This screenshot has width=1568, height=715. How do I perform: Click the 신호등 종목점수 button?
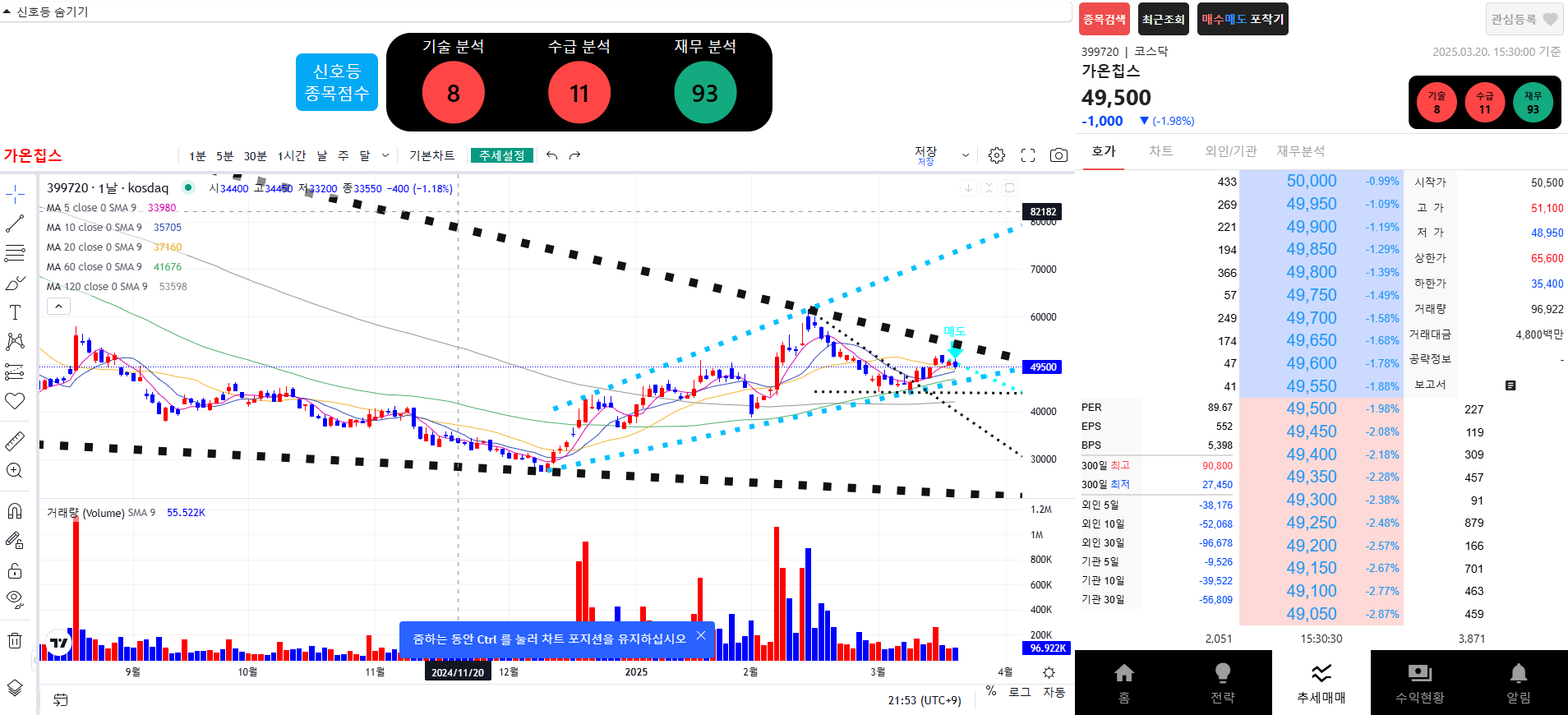[x=337, y=82]
